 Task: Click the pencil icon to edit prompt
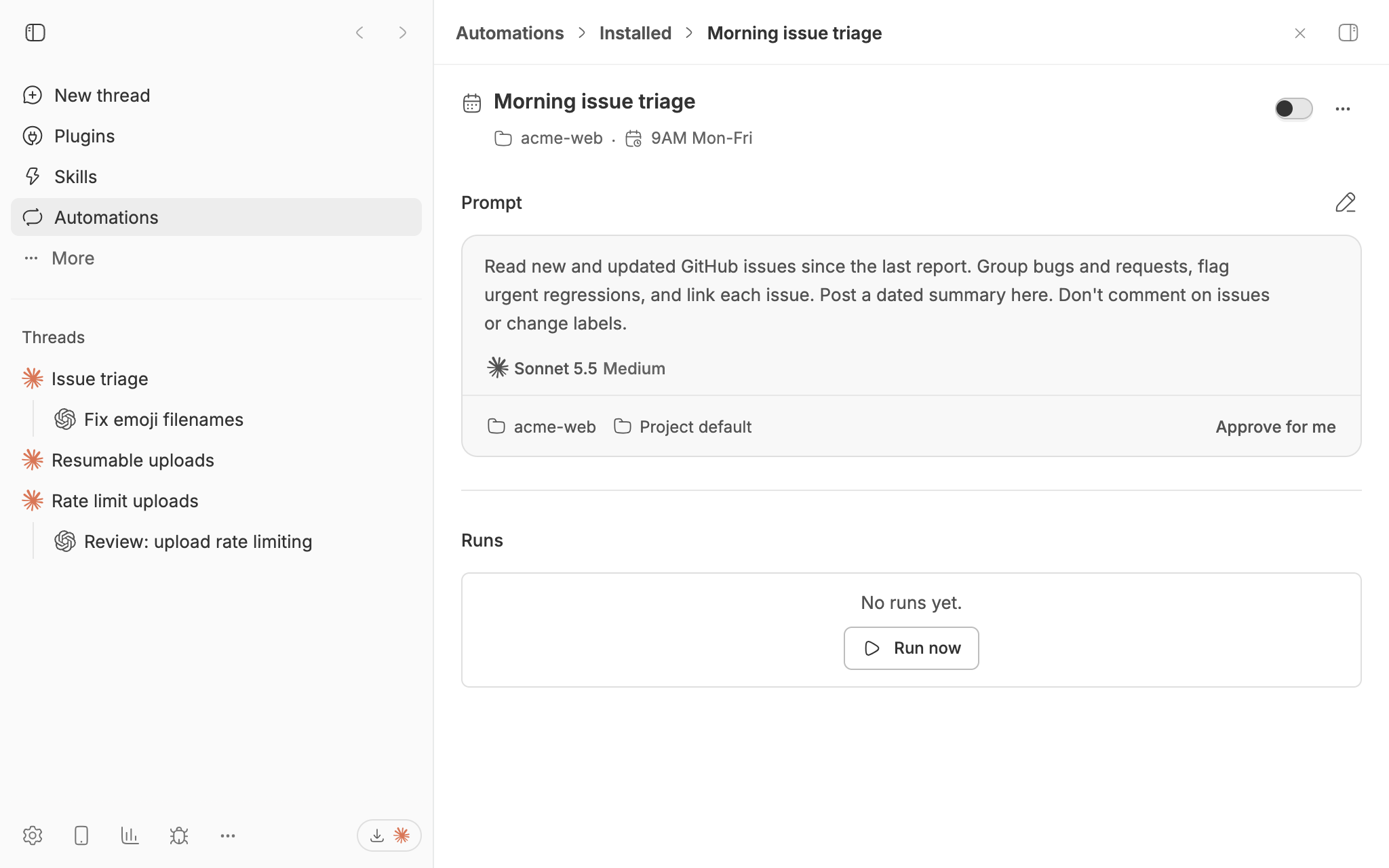tap(1346, 203)
